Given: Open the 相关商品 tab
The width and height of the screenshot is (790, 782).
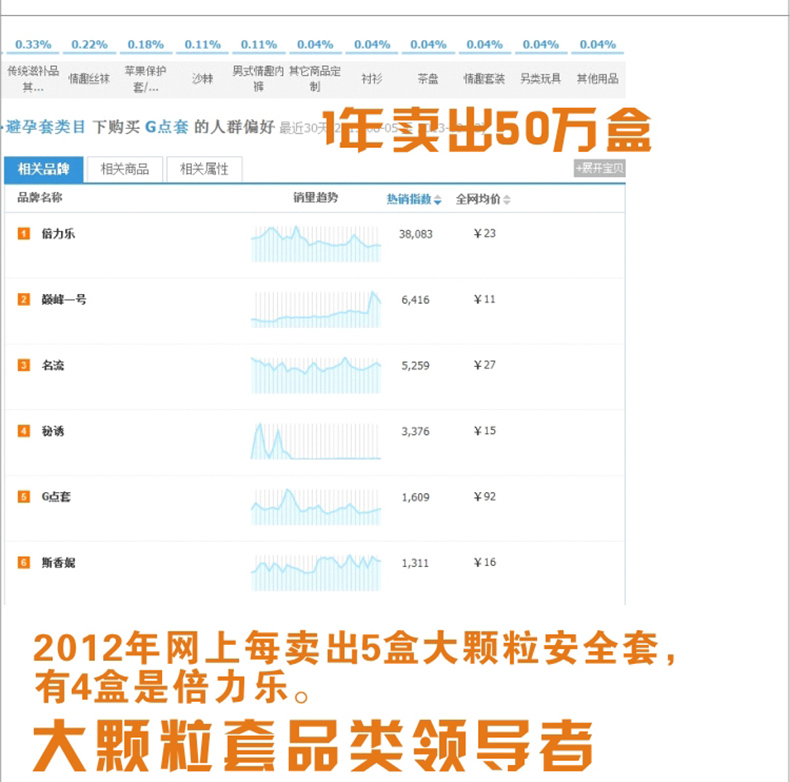Looking at the screenshot, I should pyautogui.click(x=124, y=169).
